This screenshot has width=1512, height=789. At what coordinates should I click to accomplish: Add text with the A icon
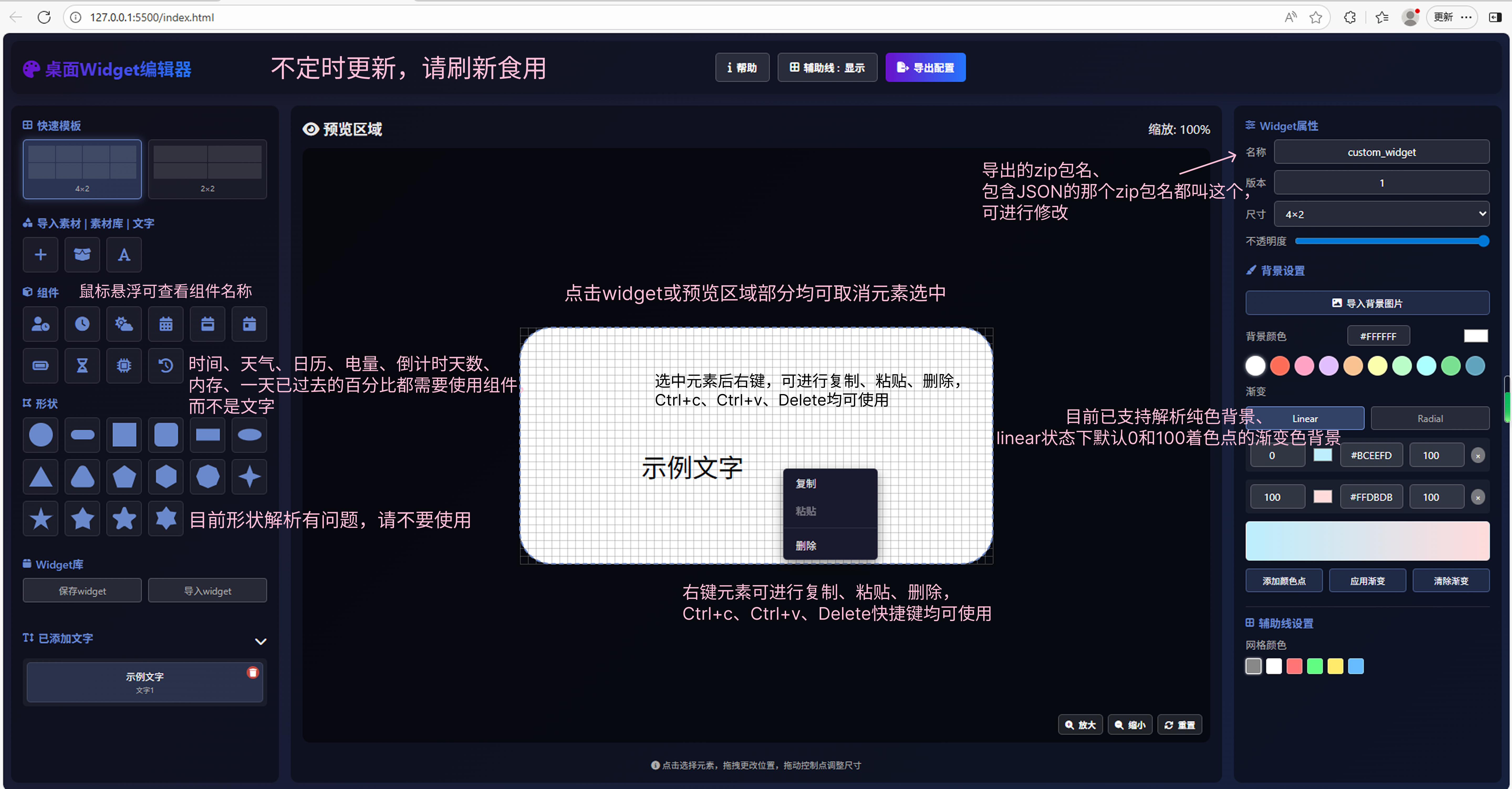[124, 255]
